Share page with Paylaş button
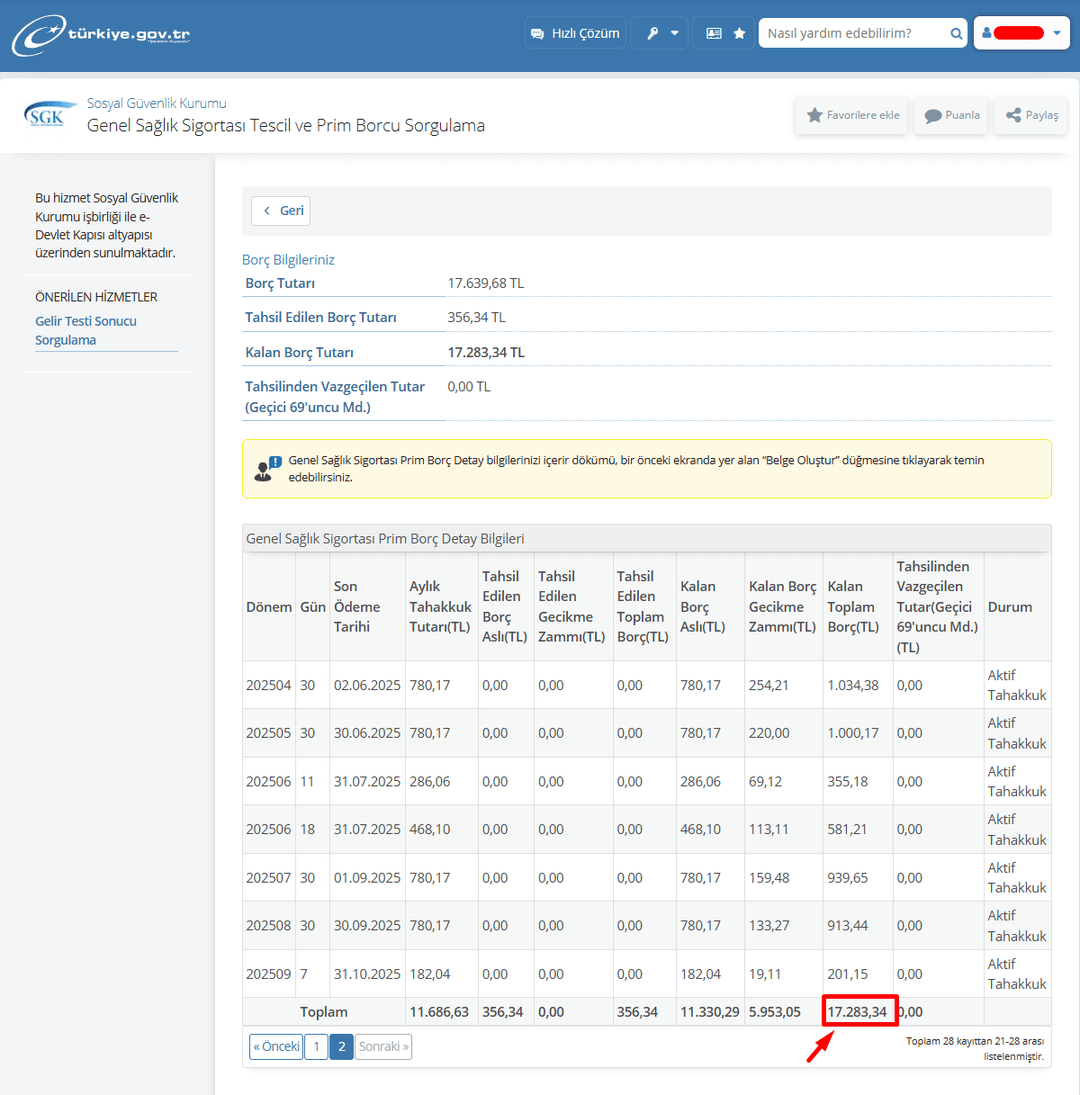The image size is (1080, 1095). pyautogui.click(x=1031, y=115)
